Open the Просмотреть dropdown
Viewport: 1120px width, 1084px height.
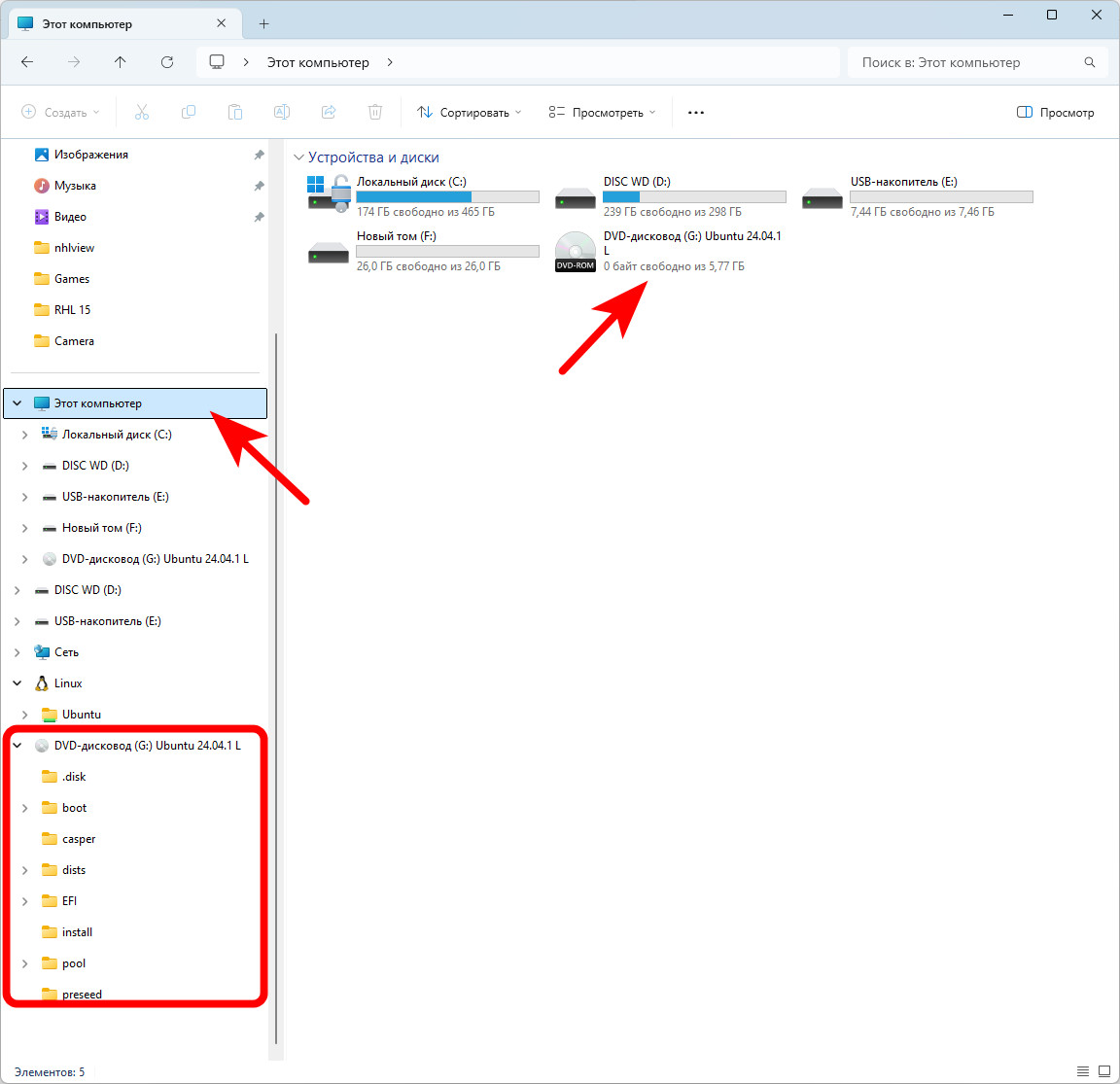point(601,112)
